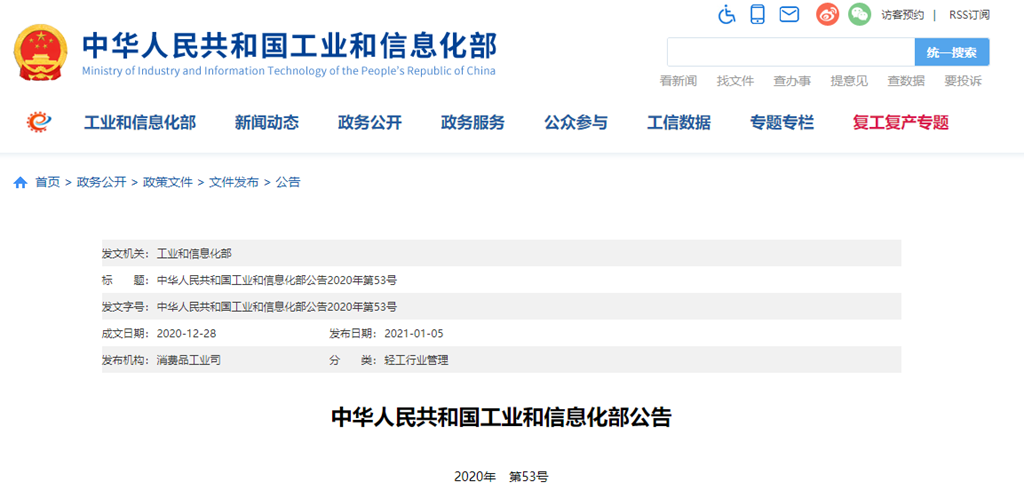Navigate to 政策文件 in breadcrumb
Image resolution: width=1024 pixels, height=490 pixels.
point(168,182)
